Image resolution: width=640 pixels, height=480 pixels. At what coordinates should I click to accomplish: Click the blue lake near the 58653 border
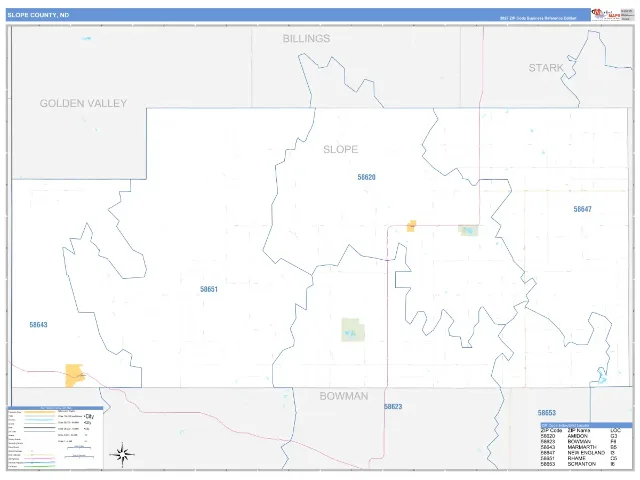[602, 376]
